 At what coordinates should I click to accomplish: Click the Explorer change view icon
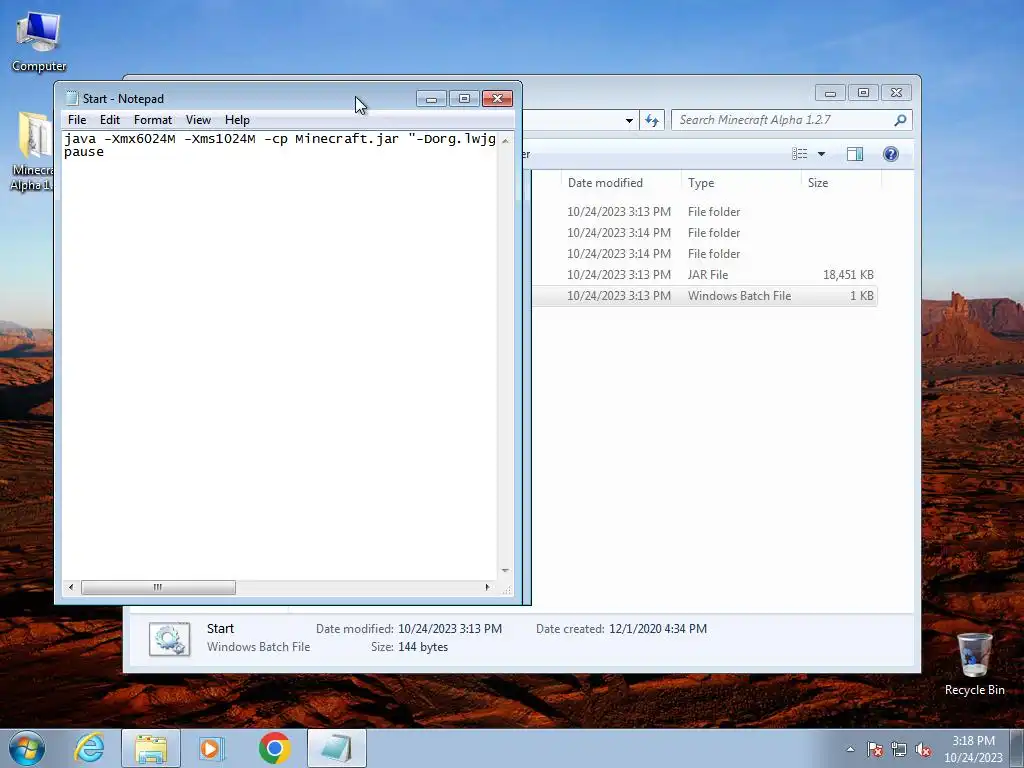coord(799,154)
